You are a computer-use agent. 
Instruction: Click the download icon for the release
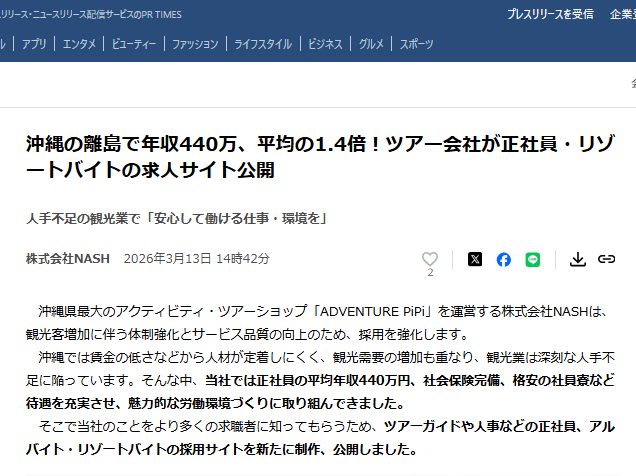(x=577, y=259)
